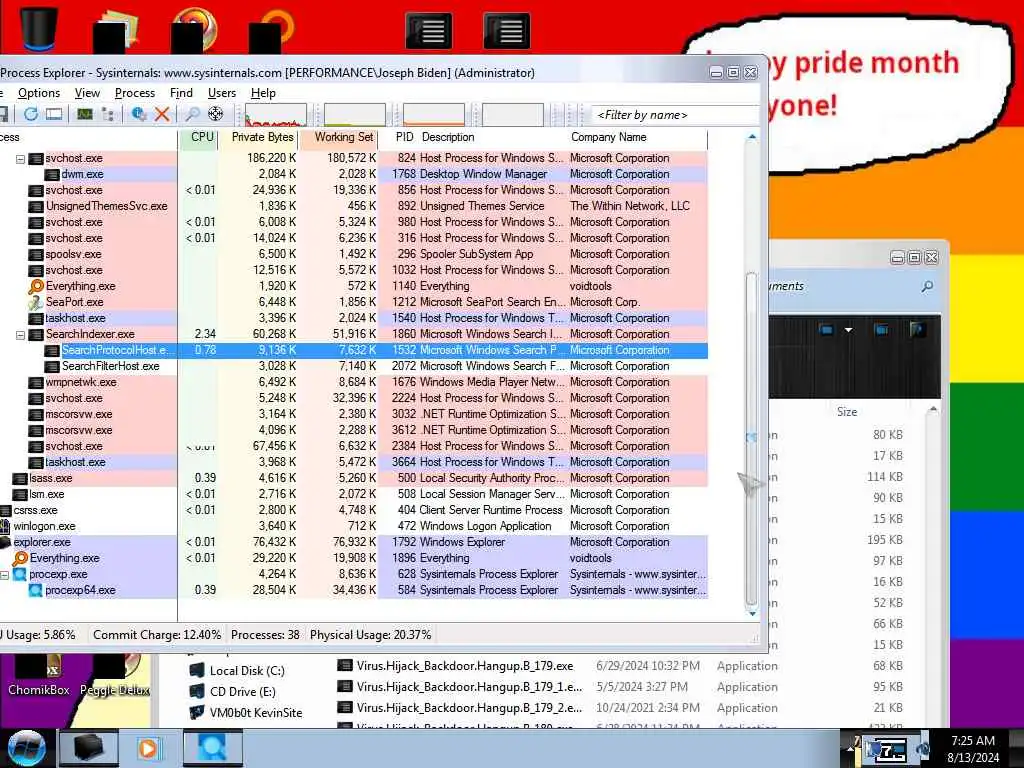Collapse the procexp.exe tree node
Screen dimensions: 1024x768
point(5,575)
